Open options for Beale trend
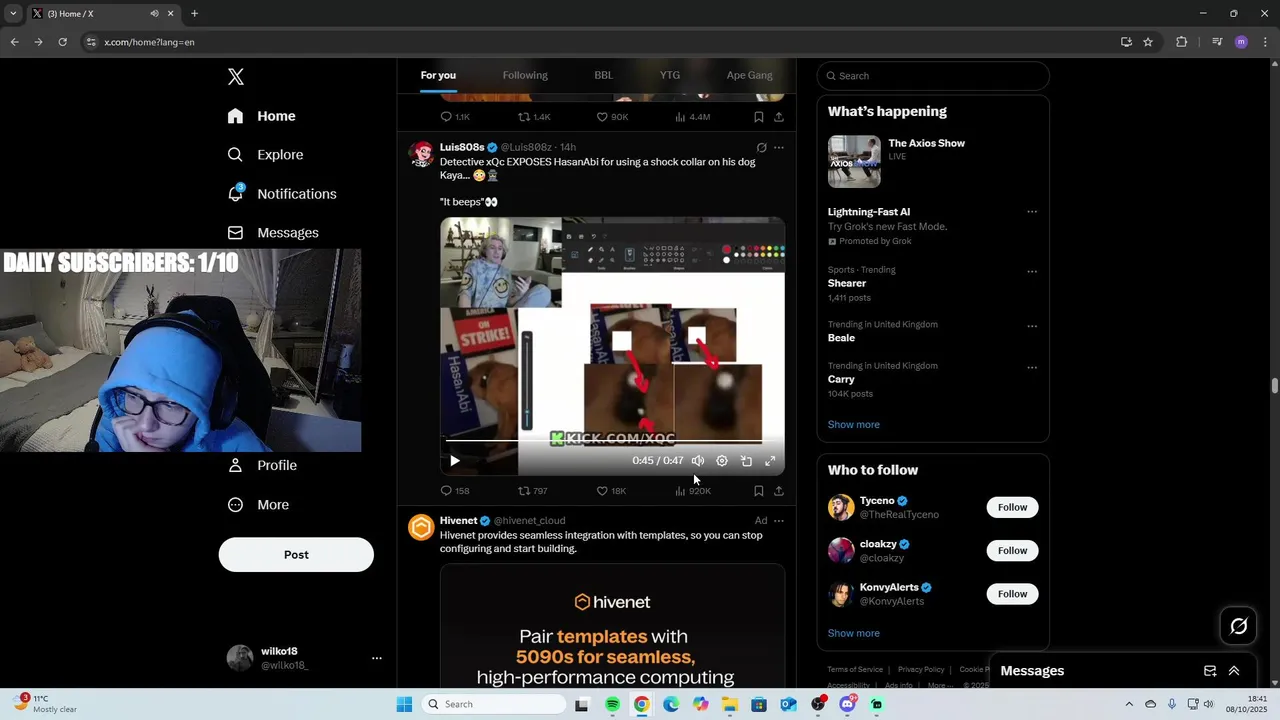The width and height of the screenshot is (1280, 720). click(x=1032, y=326)
